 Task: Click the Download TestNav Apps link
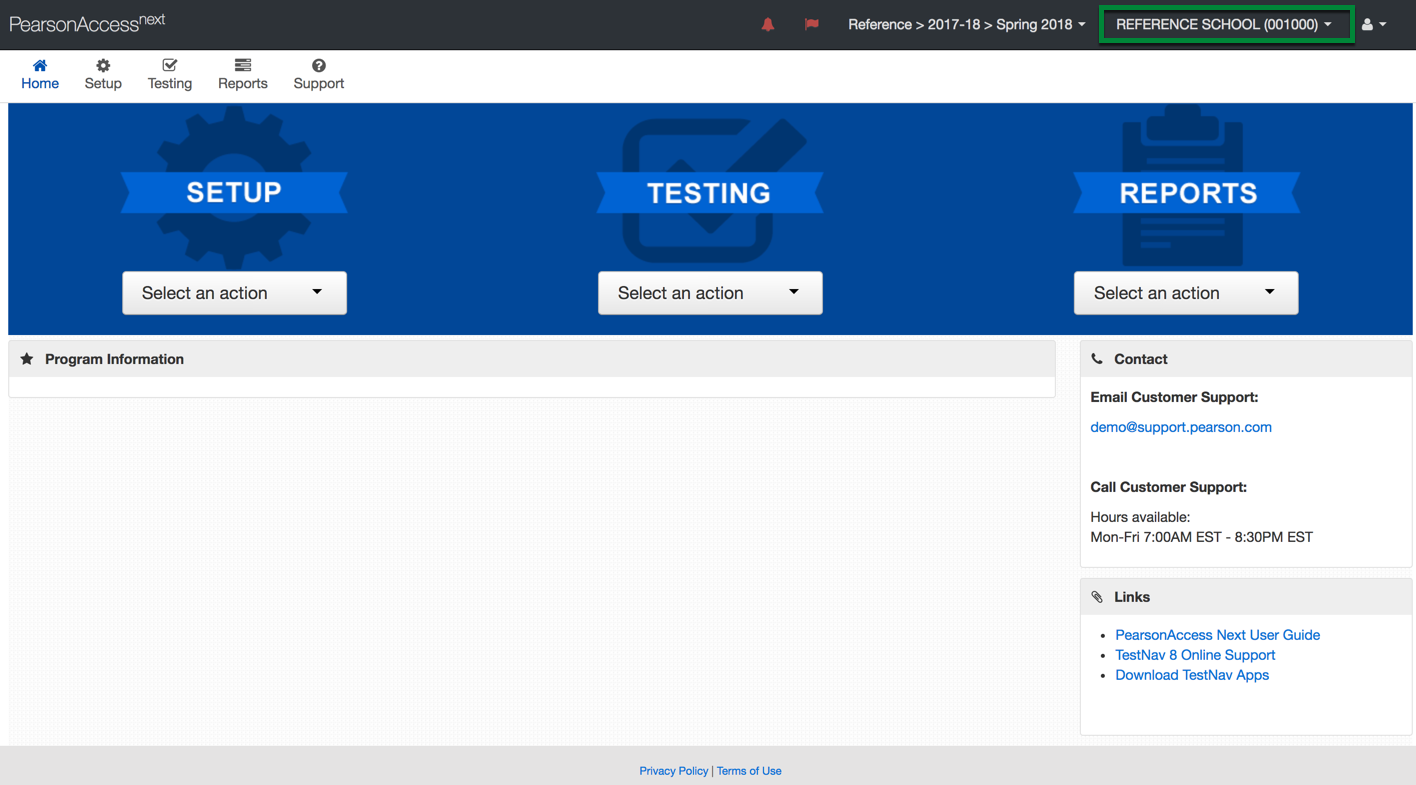point(1192,675)
